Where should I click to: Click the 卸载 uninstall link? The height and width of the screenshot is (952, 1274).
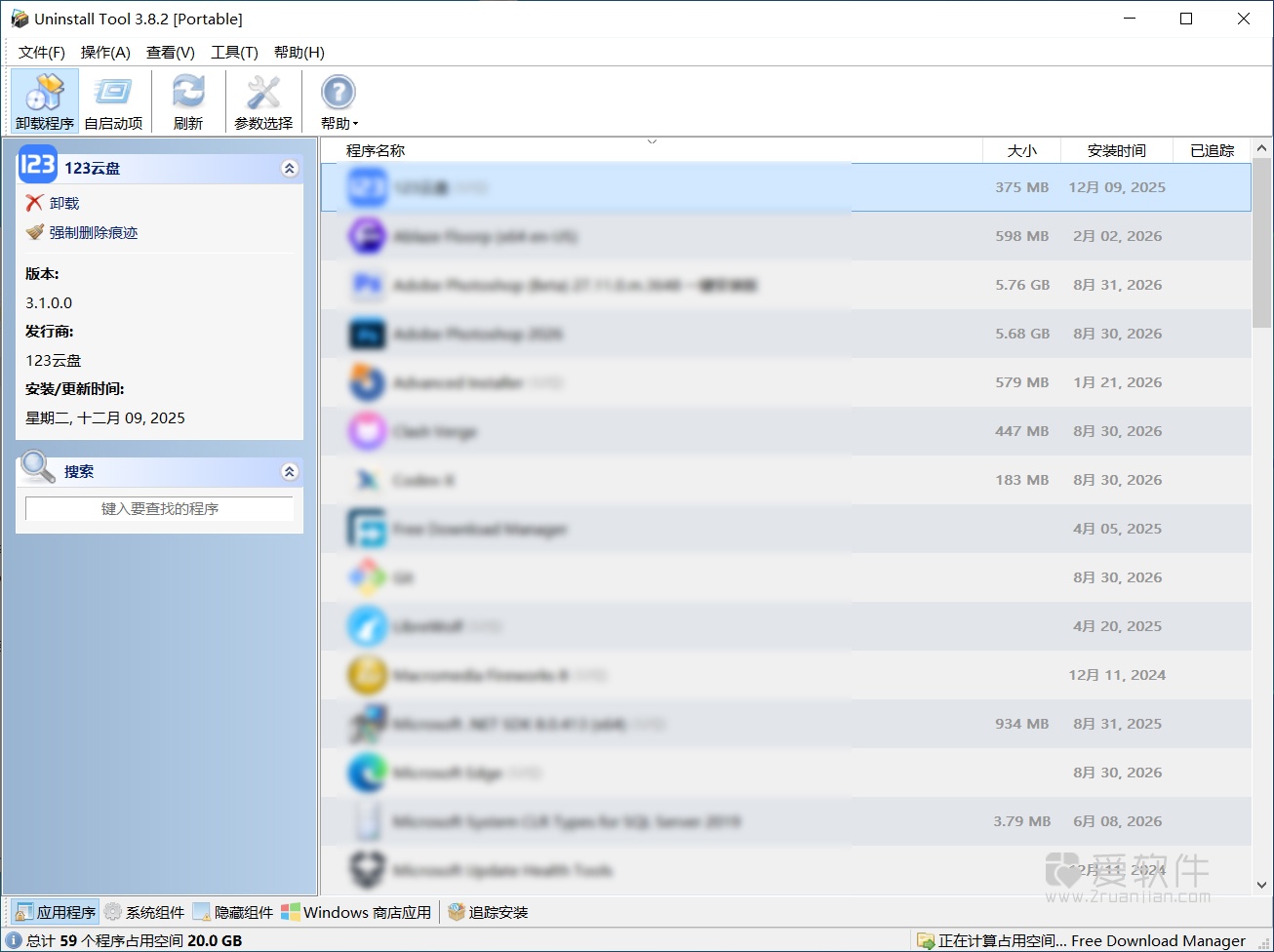point(64,203)
